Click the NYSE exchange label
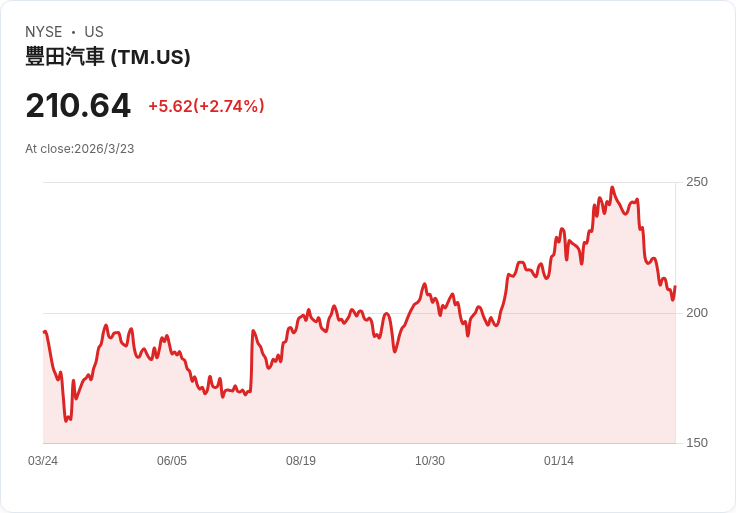The image size is (736, 513). (44, 32)
